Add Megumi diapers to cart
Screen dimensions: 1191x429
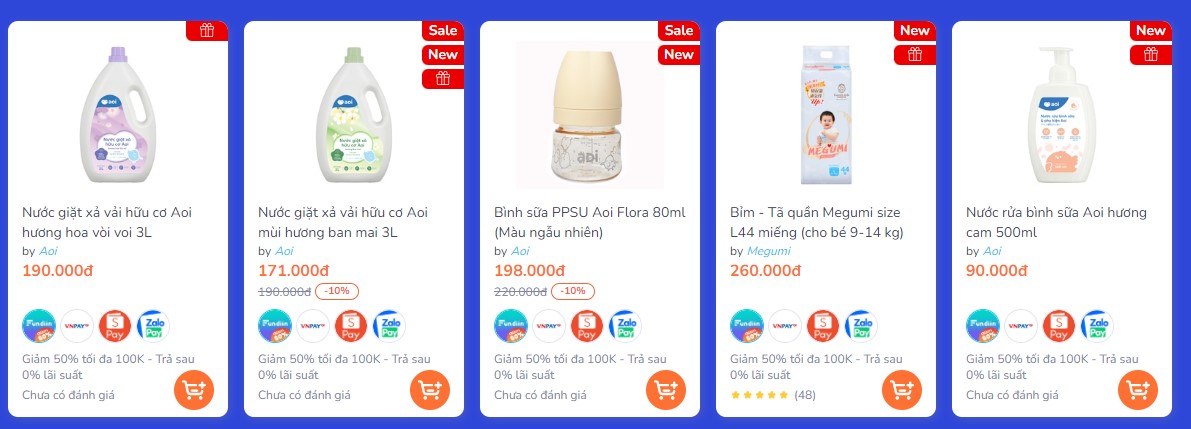(902, 390)
